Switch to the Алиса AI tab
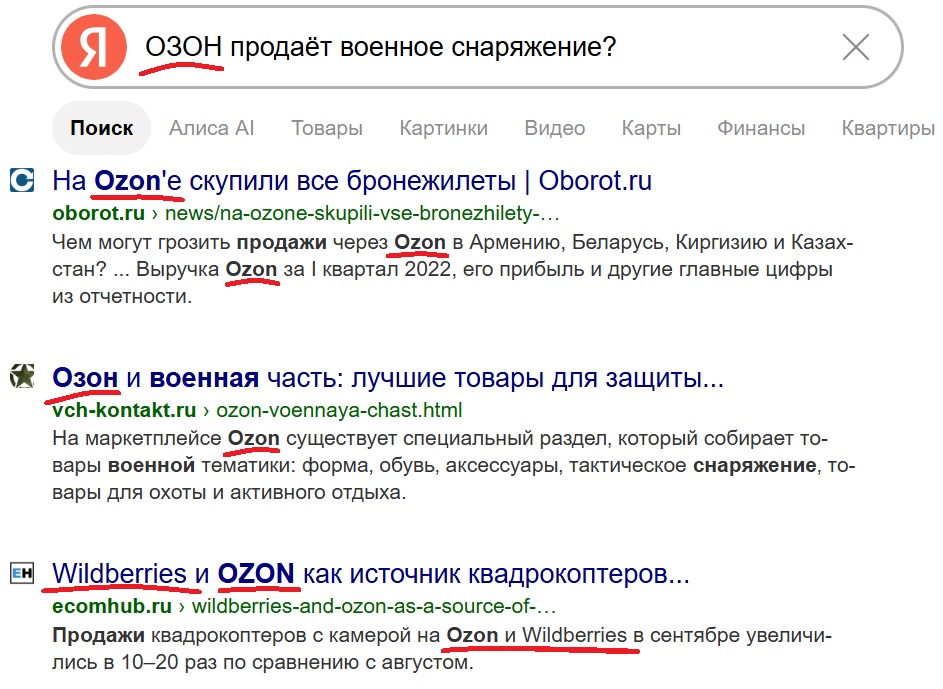Screen dimensions: 943x689 coord(212,128)
